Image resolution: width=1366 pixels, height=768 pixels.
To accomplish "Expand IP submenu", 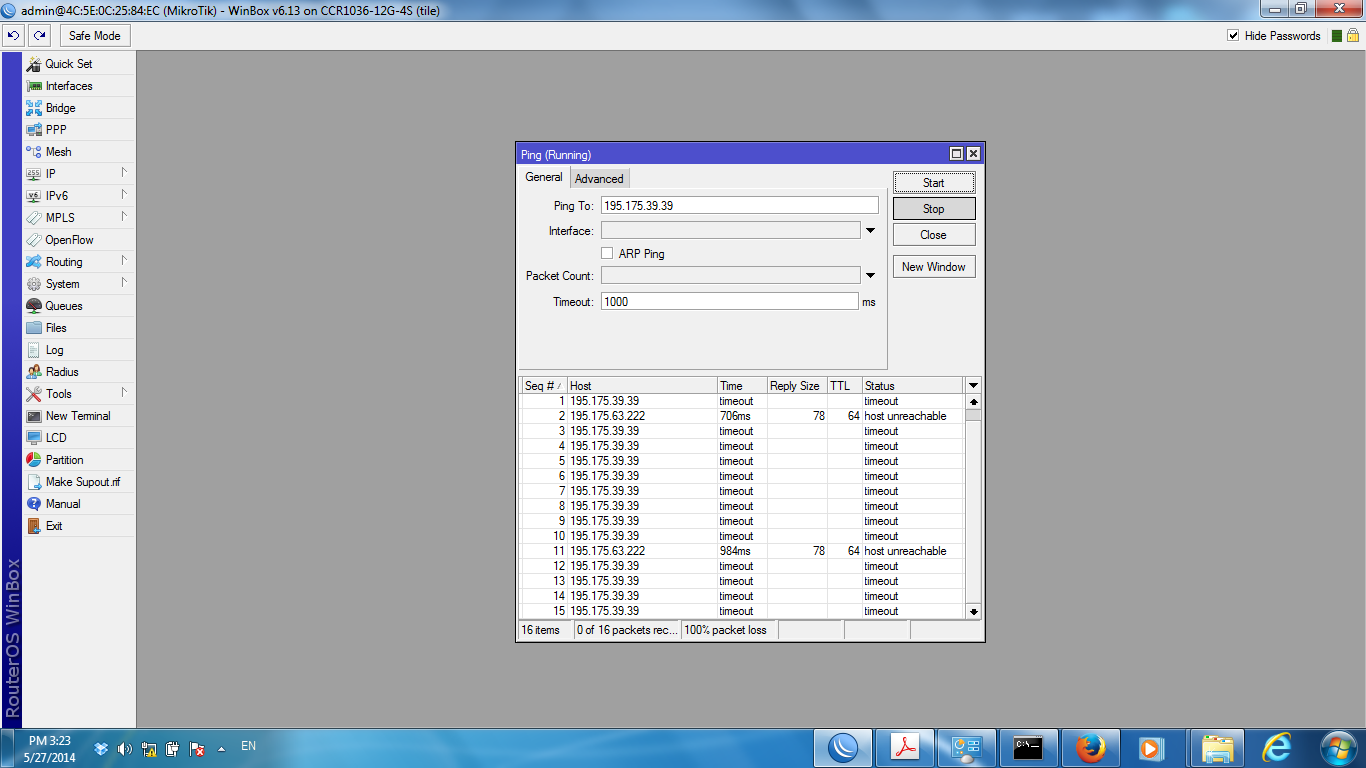I will 123,173.
